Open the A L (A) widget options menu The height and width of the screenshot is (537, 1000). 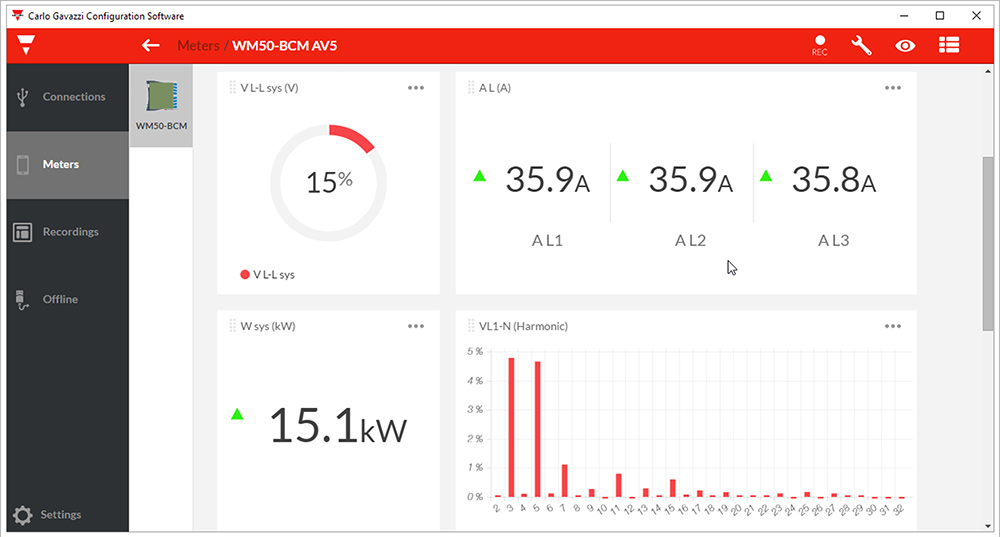pos(893,88)
